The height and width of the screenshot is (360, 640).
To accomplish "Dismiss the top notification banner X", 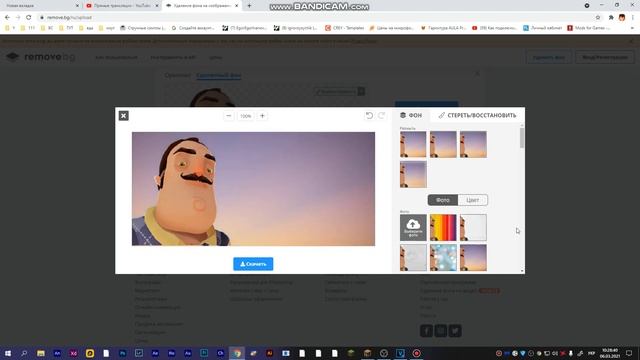I will (631, 41).
